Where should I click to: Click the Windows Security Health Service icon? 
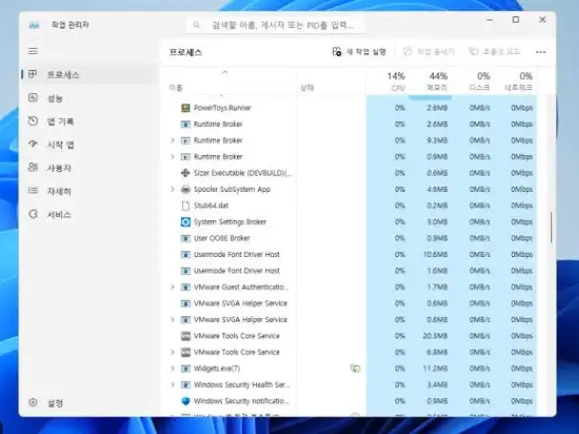[185, 385]
